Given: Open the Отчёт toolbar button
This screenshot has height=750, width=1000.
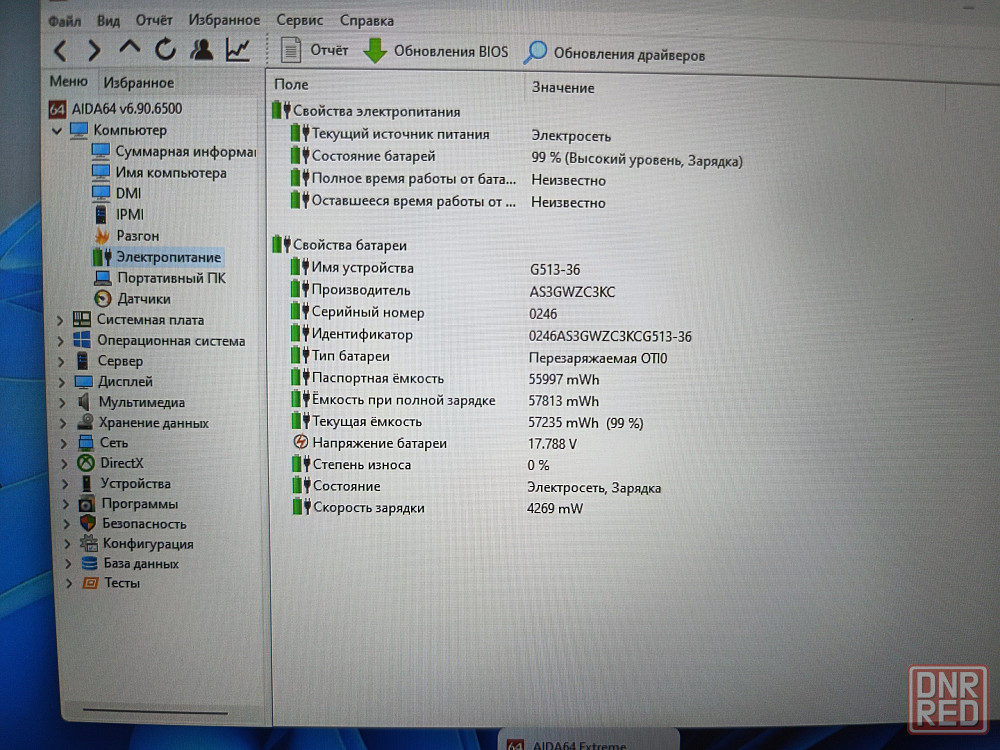Looking at the screenshot, I should click(x=315, y=51).
